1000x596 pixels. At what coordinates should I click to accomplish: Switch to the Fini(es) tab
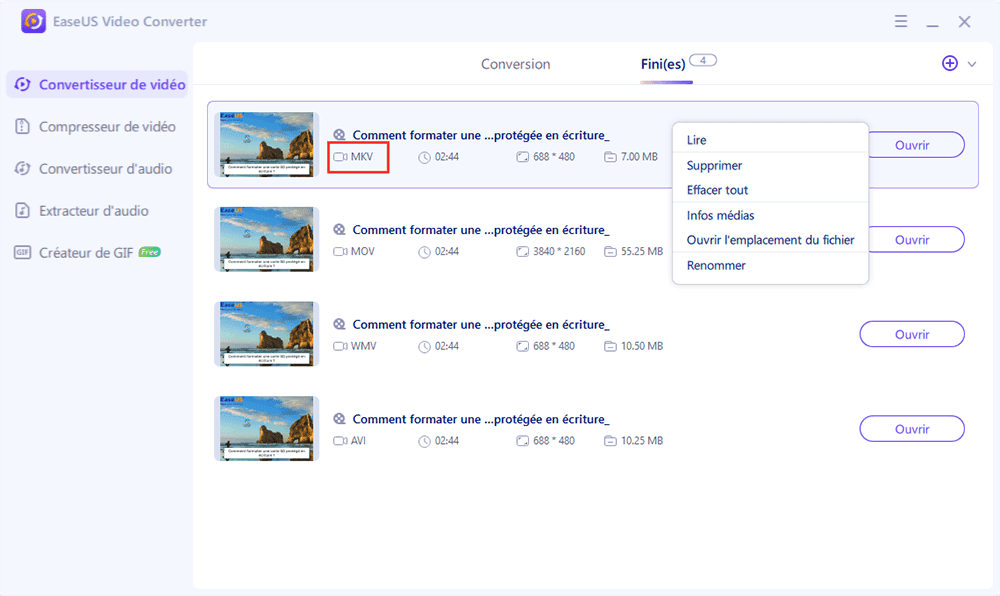[663, 64]
